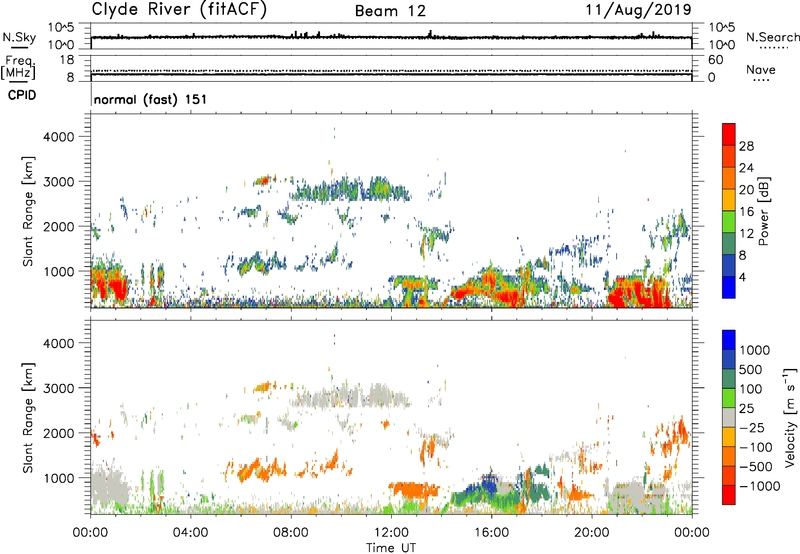
Task: Select the '28' dB color bar label
Action: click(746, 146)
